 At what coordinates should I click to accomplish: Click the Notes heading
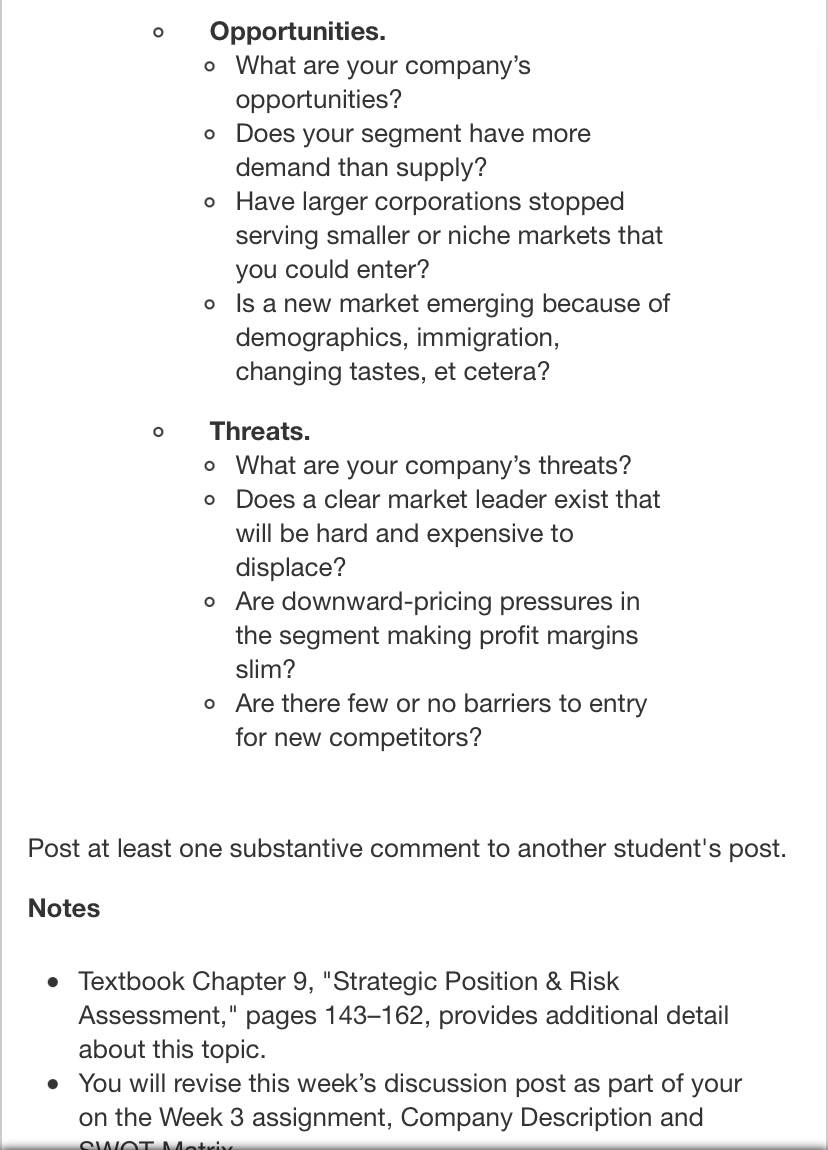coord(64,908)
